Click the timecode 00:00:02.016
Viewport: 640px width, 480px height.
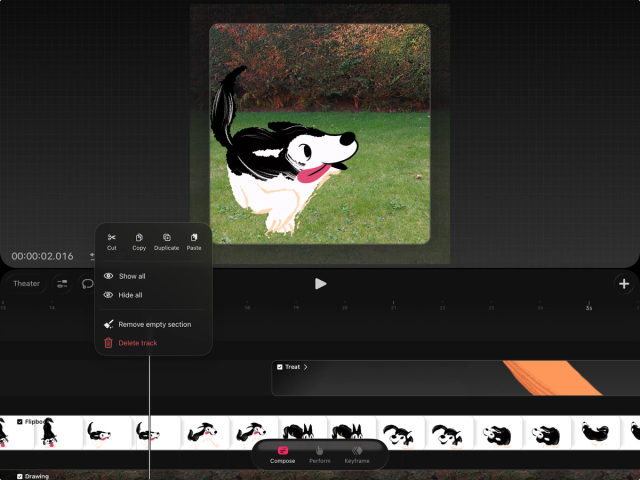pyautogui.click(x=42, y=256)
